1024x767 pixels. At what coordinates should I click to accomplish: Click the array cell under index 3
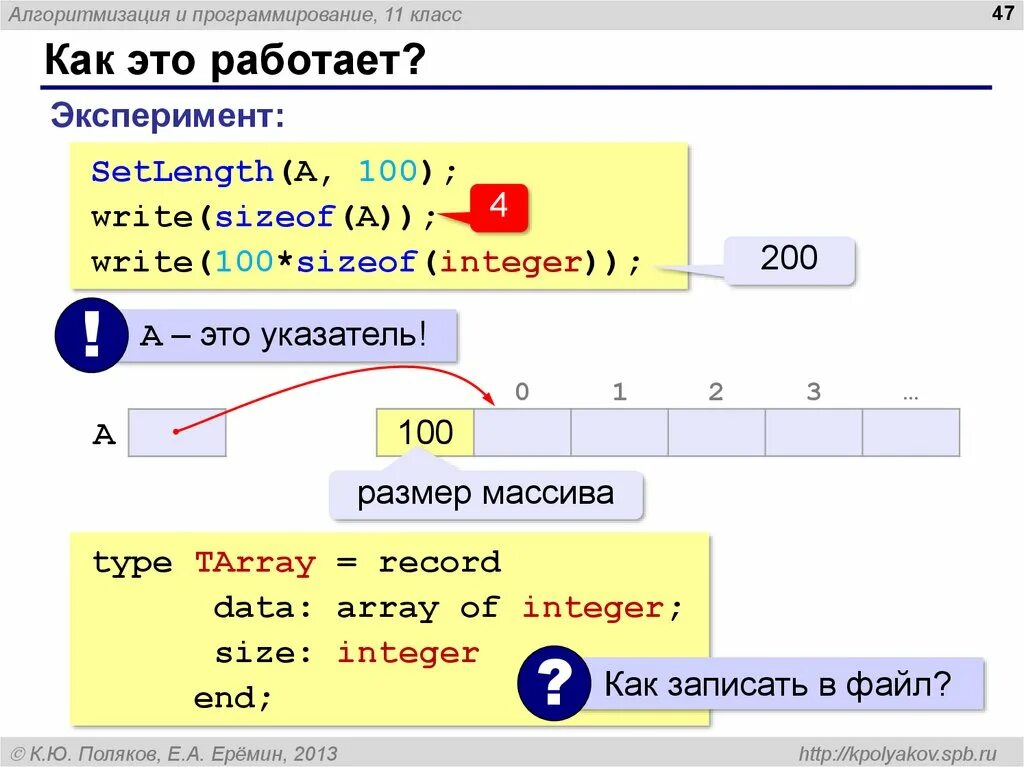(814, 432)
